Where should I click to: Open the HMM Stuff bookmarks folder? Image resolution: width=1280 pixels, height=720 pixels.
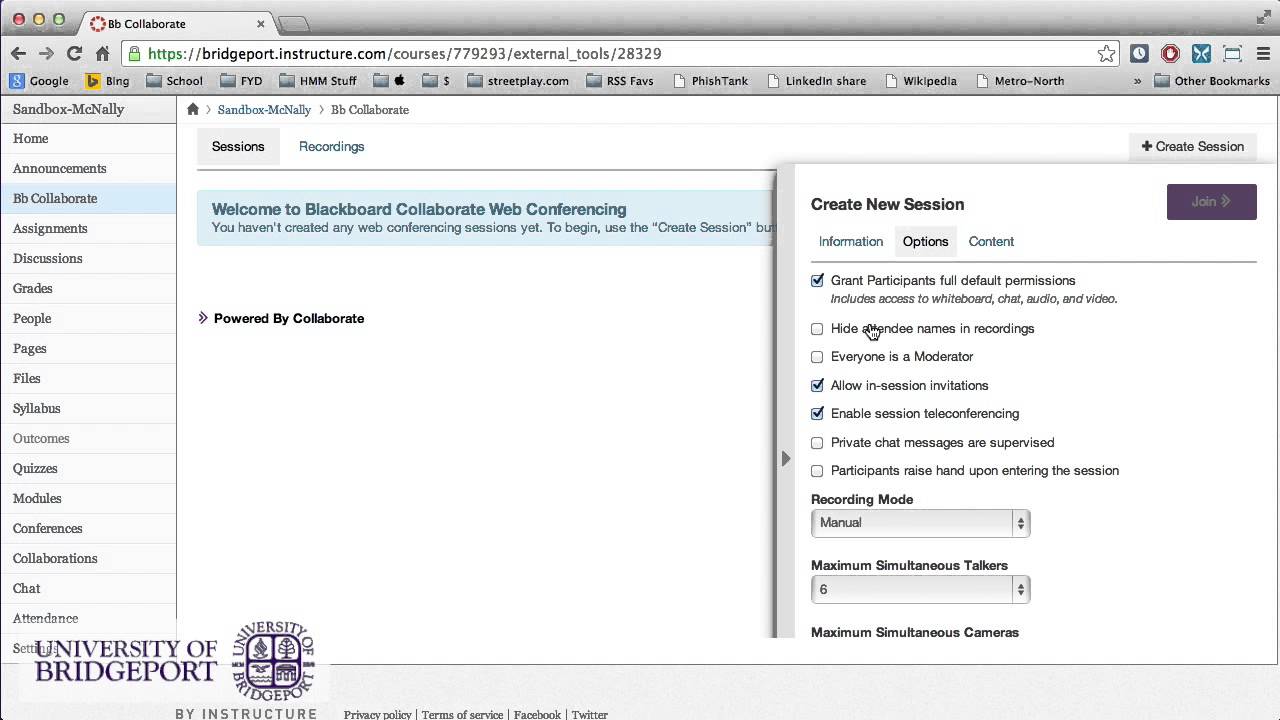(x=318, y=81)
